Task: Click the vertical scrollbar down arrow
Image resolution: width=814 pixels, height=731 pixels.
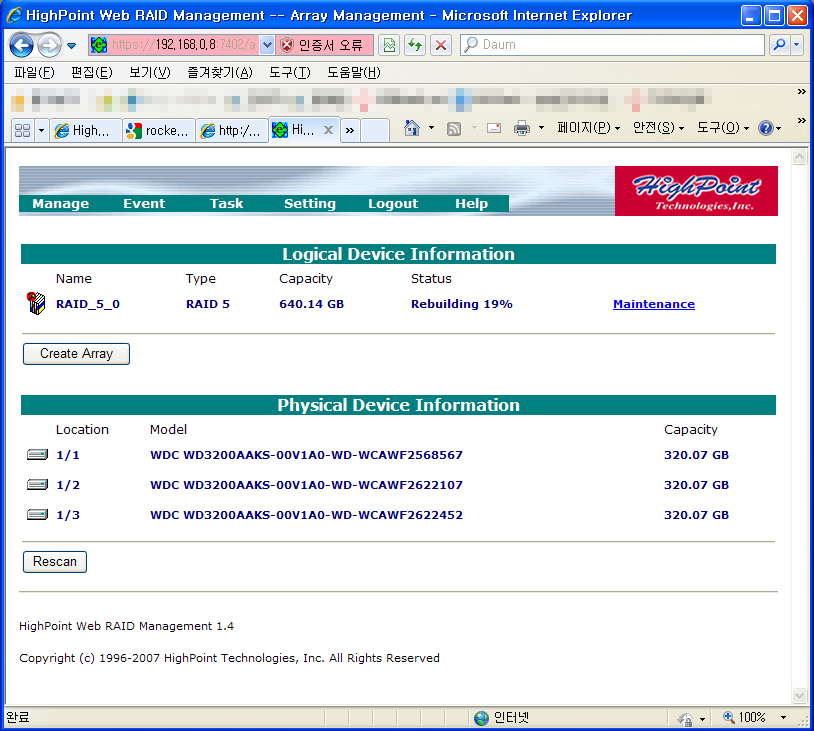Action: point(799,696)
